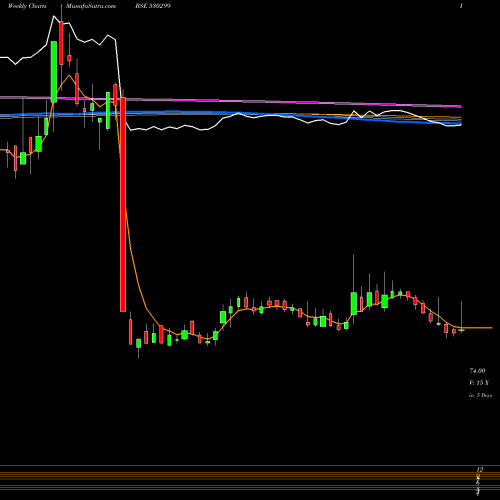Click the 'in 5 Days' label
Image resolution: width=500 pixels, height=500 pixels.
coord(480,395)
